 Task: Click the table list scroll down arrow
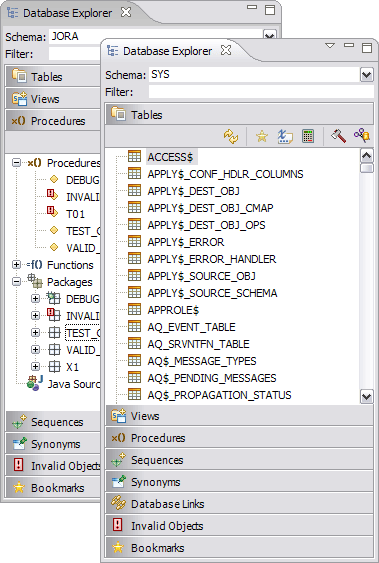(366, 396)
